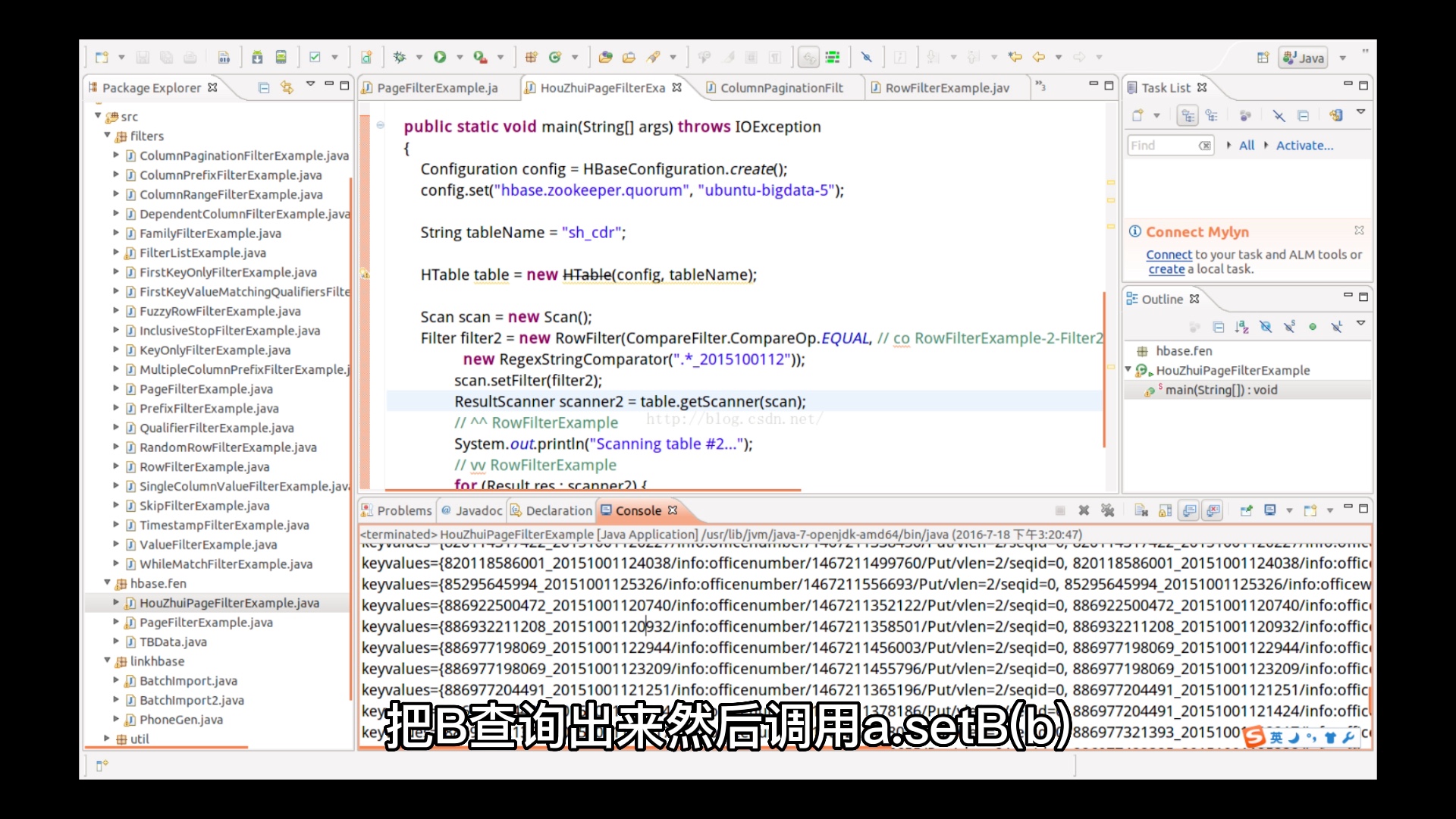Open the Declaration tab

tap(551, 510)
